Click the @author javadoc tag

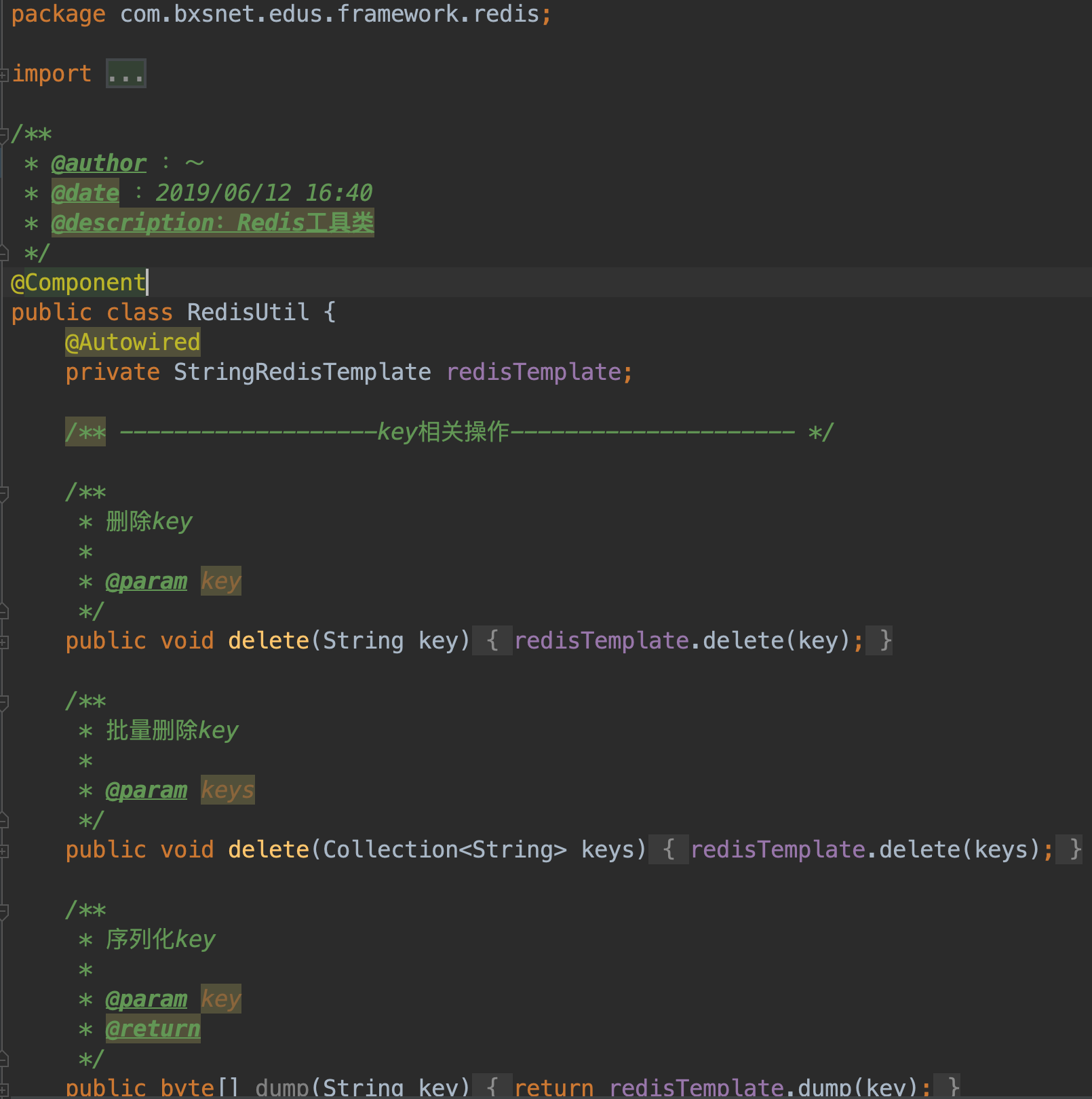coord(99,163)
